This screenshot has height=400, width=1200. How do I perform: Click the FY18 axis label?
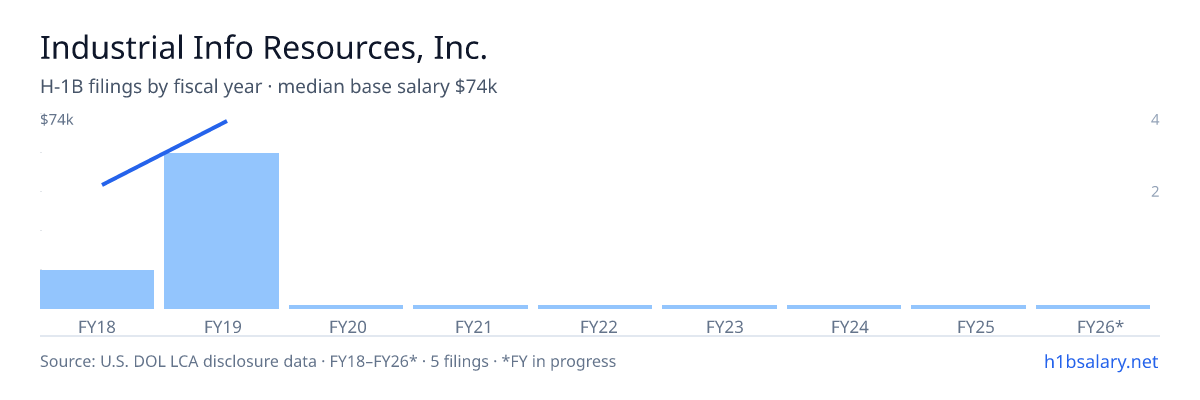tap(97, 326)
